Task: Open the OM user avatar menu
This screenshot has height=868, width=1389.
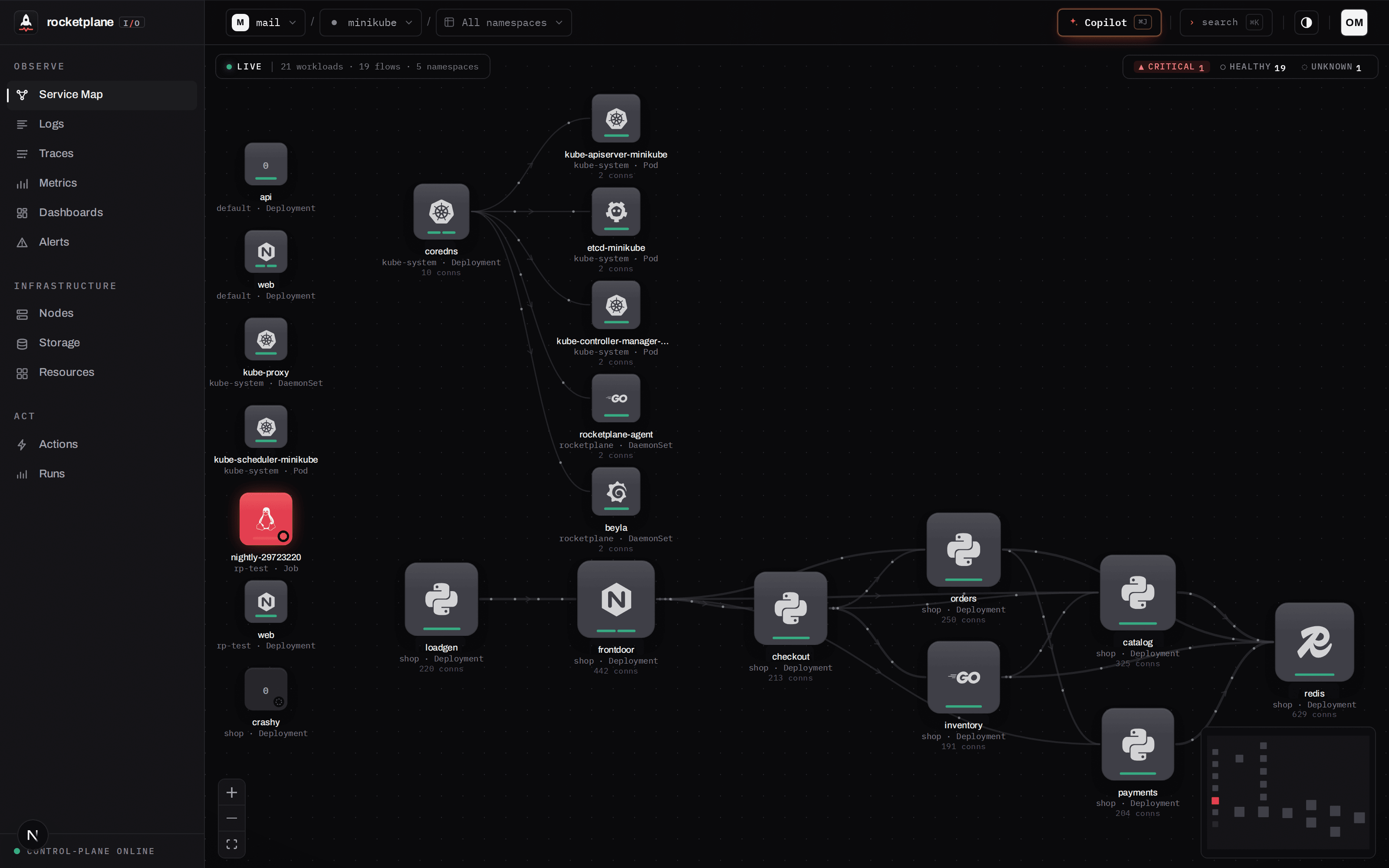Action: click(1354, 23)
